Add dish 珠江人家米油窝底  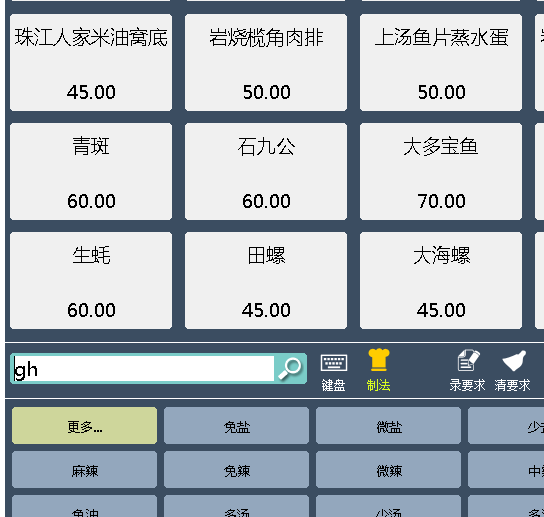coord(91,63)
